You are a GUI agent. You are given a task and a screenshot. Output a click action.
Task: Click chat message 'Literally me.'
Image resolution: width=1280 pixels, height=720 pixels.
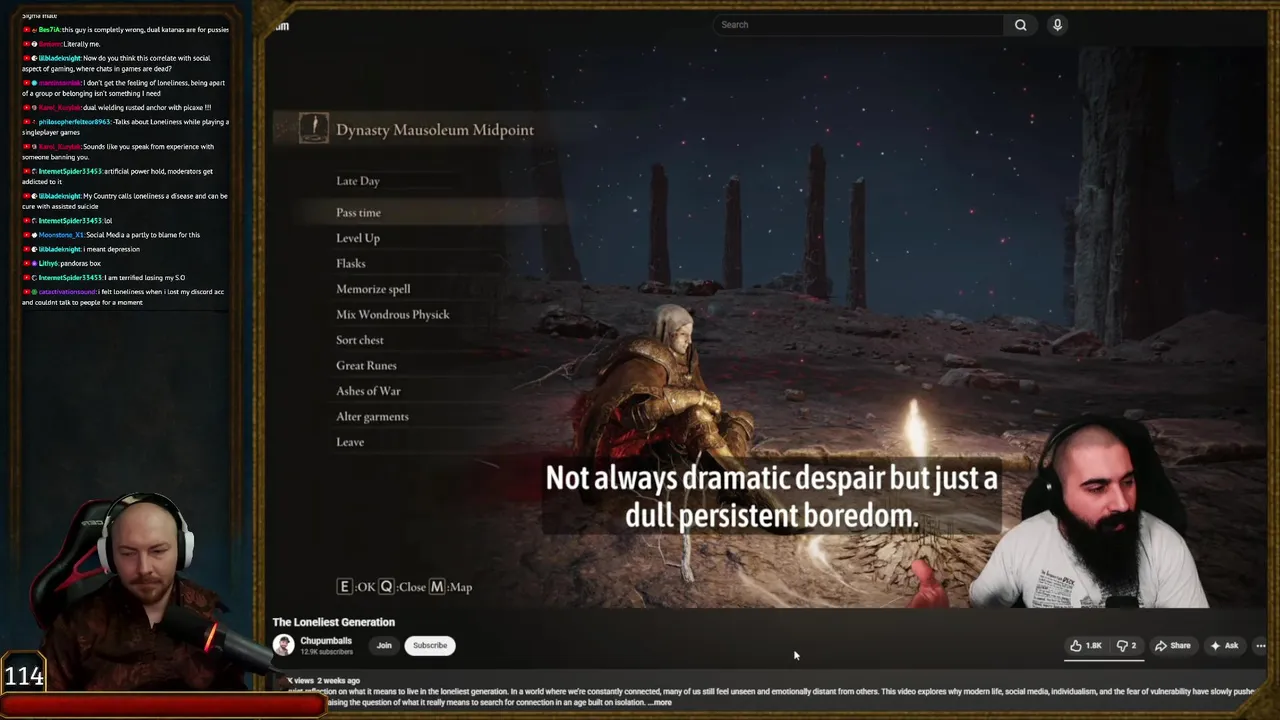pyautogui.click(x=82, y=44)
